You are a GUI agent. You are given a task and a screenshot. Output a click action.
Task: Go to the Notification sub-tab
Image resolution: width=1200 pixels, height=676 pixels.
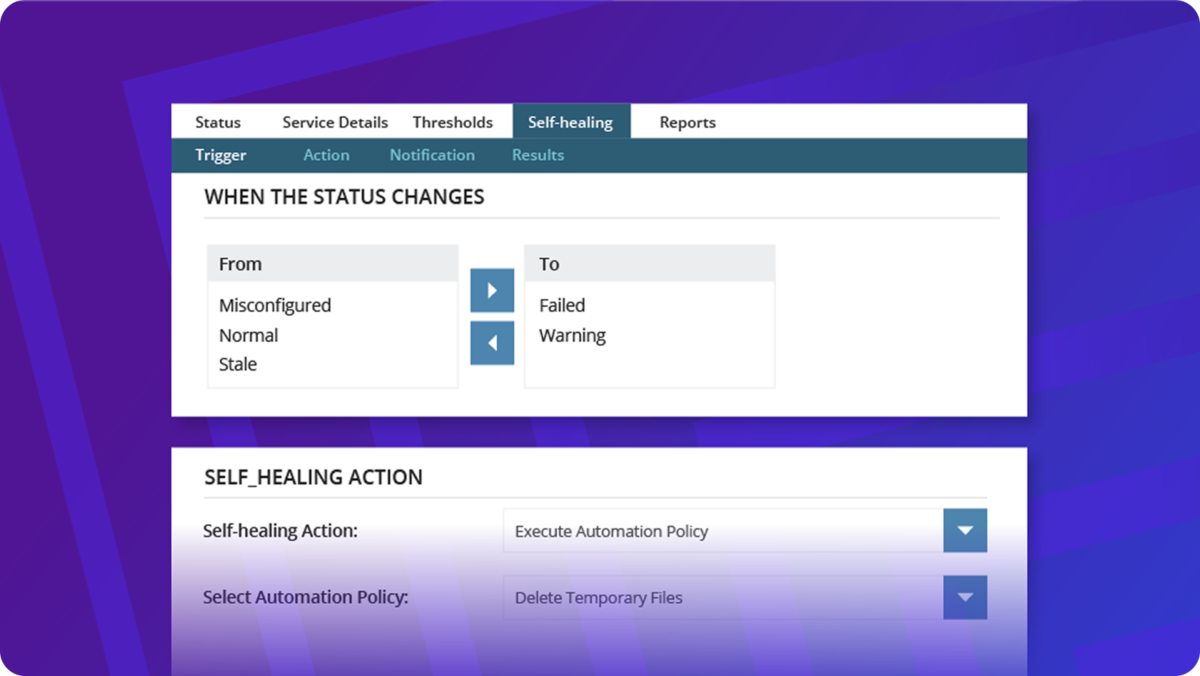pos(432,155)
